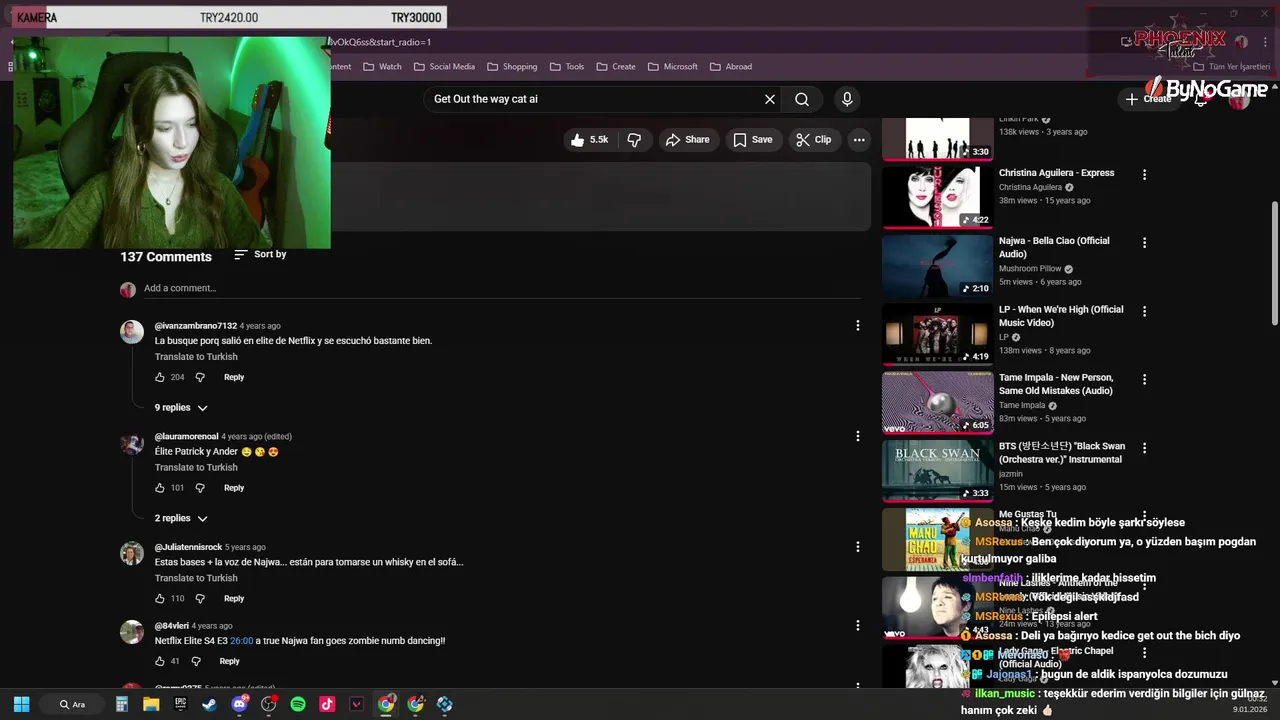This screenshot has width=1280, height=720.
Task: Open the Shopping bookmarks folder
Action: point(512,67)
